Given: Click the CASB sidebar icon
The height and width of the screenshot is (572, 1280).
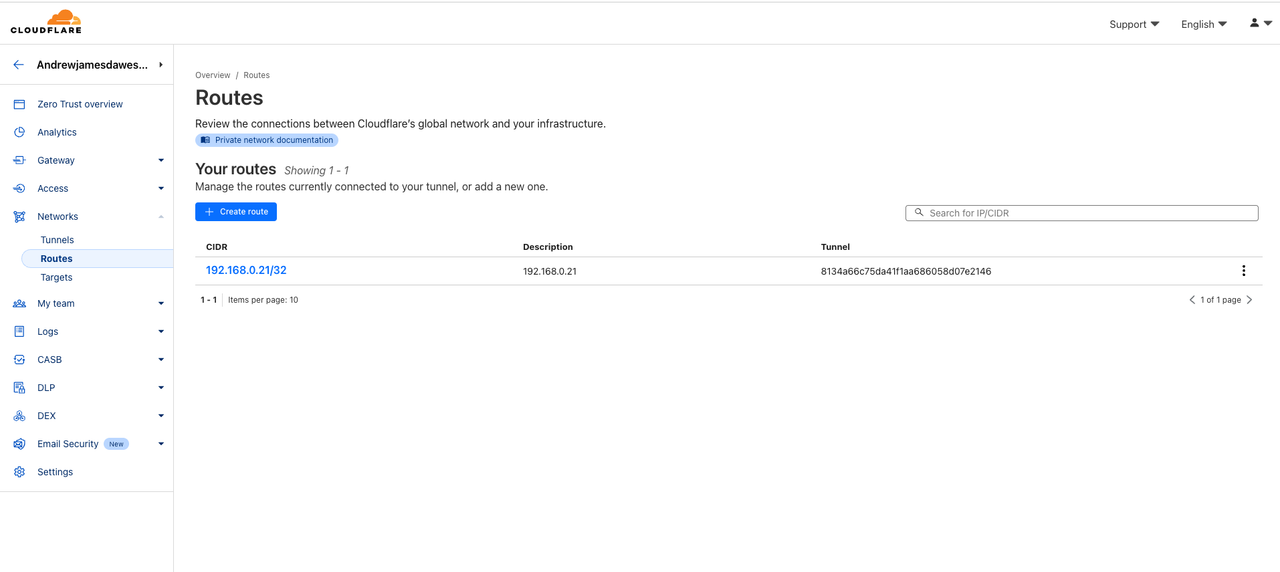Looking at the screenshot, I should coord(19,360).
